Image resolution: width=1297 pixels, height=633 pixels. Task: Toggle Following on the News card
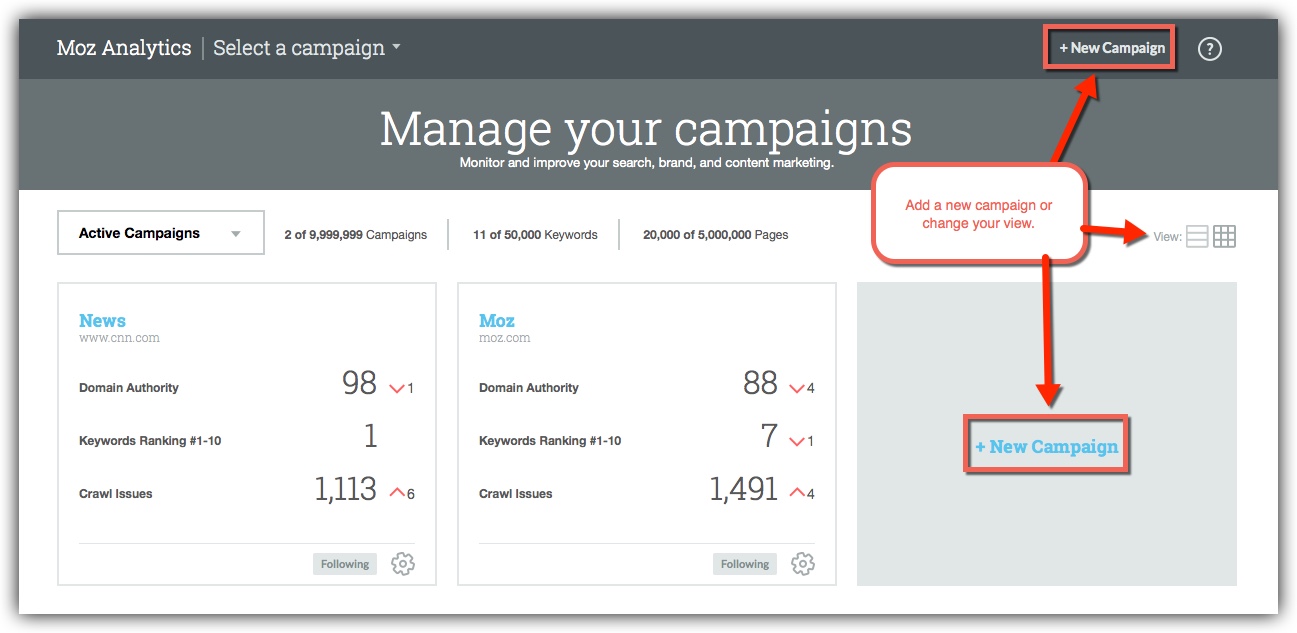point(345,564)
